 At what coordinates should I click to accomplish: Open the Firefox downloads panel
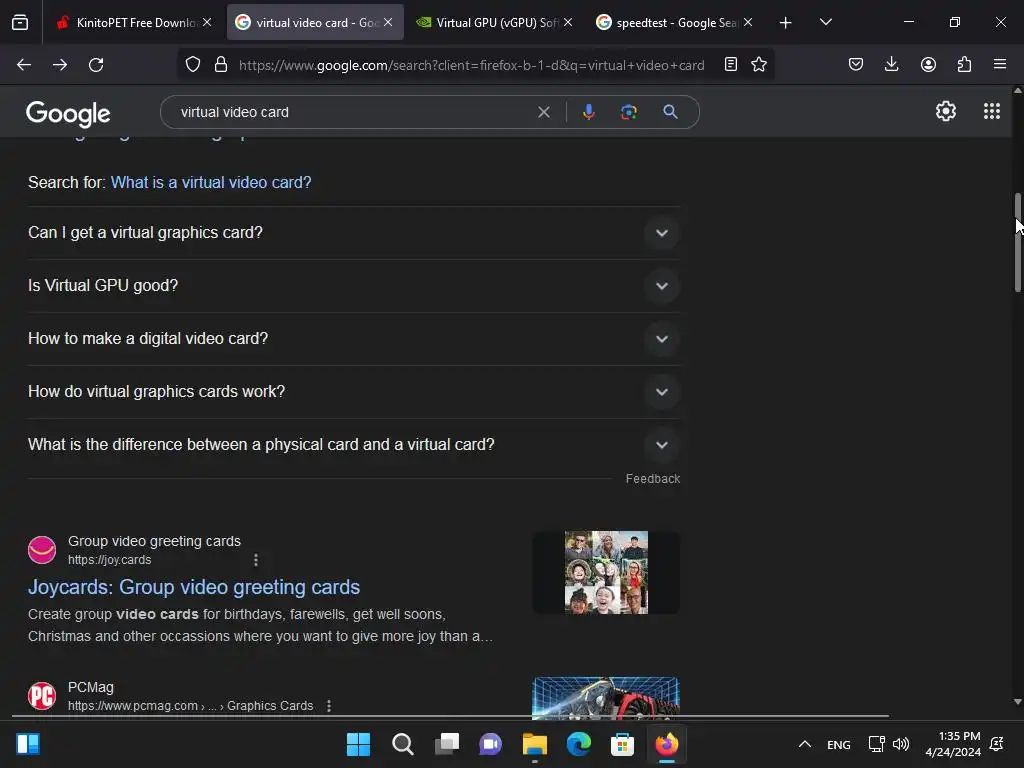click(x=891, y=65)
